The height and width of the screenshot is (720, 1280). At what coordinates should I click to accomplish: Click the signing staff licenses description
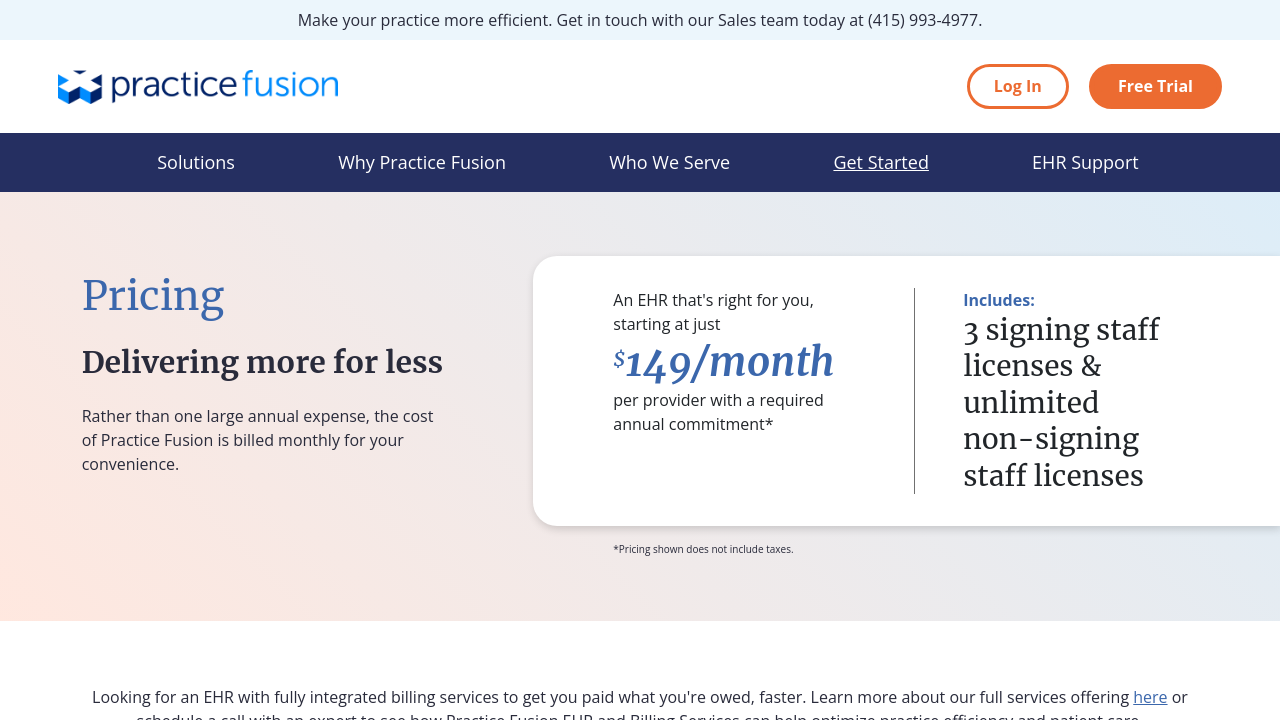tap(1061, 402)
